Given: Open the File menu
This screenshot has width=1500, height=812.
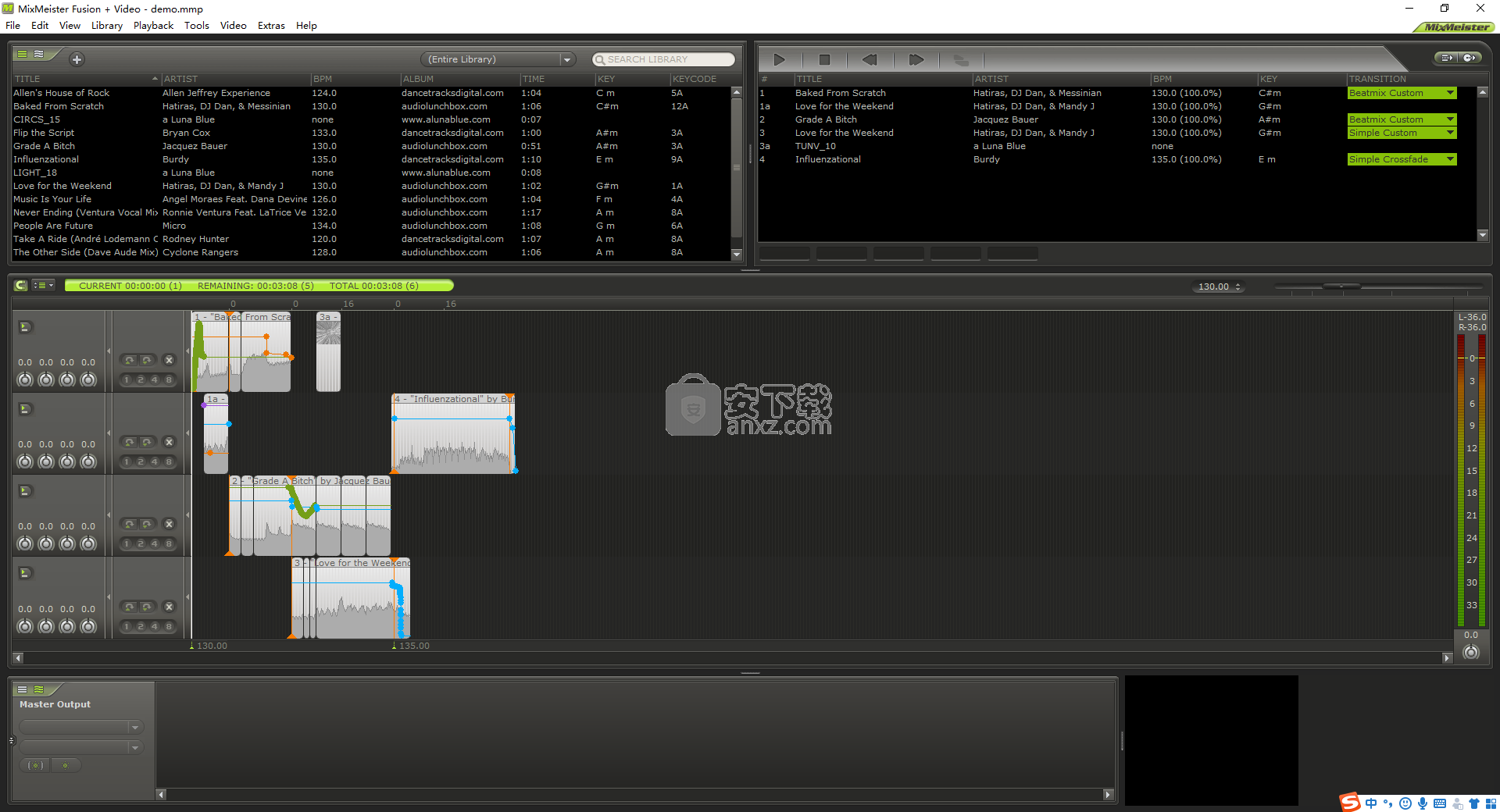Looking at the screenshot, I should [x=12, y=26].
